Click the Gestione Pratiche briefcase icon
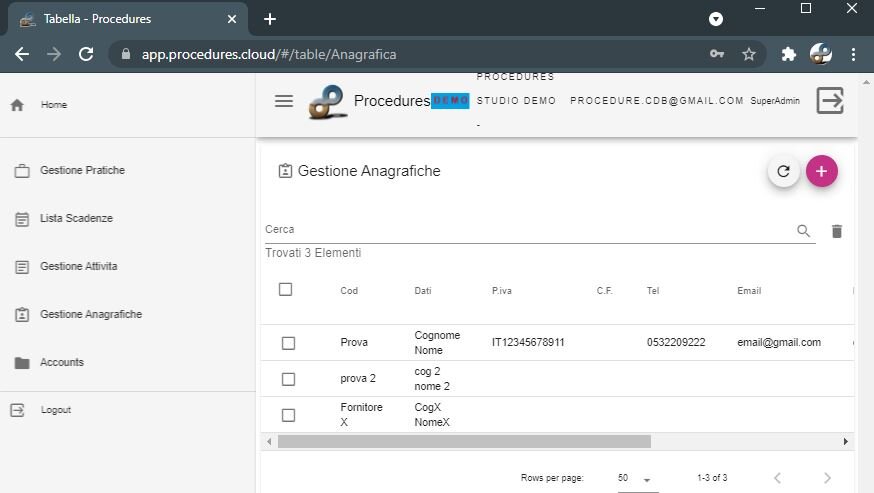The width and height of the screenshot is (874, 493). (x=22, y=171)
